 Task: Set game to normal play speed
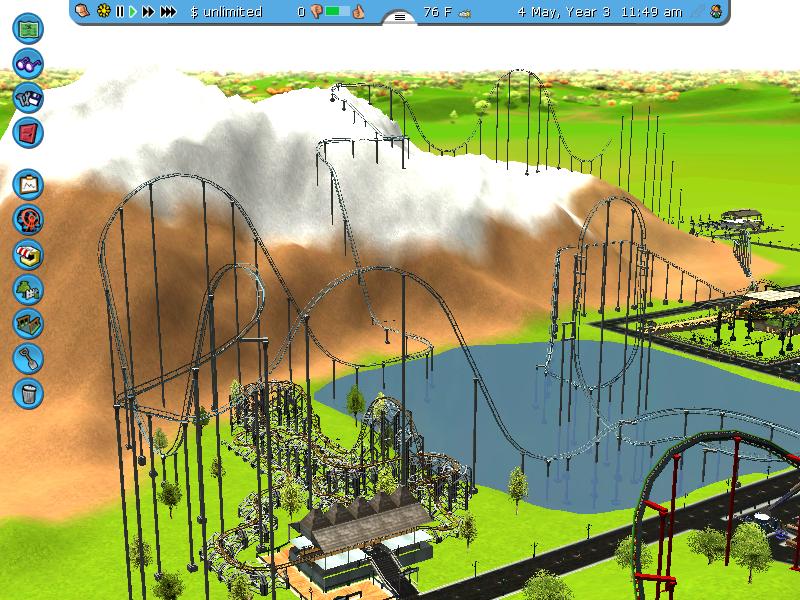point(133,12)
